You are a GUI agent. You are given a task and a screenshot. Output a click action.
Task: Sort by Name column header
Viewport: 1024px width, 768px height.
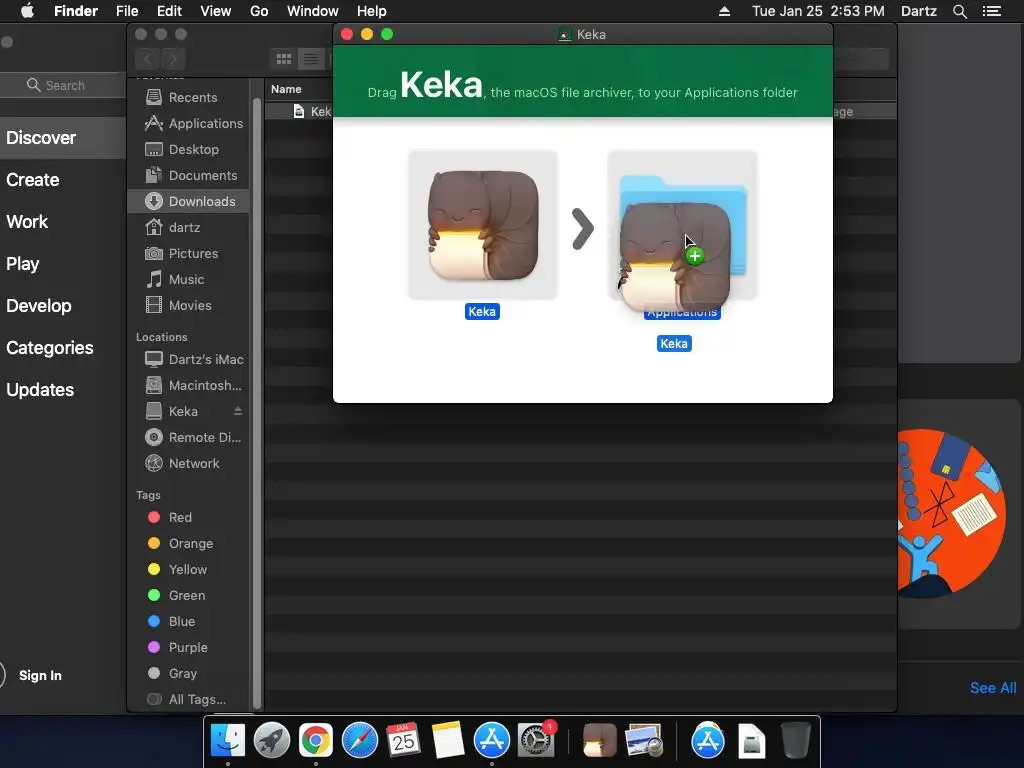[x=286, y=89]
